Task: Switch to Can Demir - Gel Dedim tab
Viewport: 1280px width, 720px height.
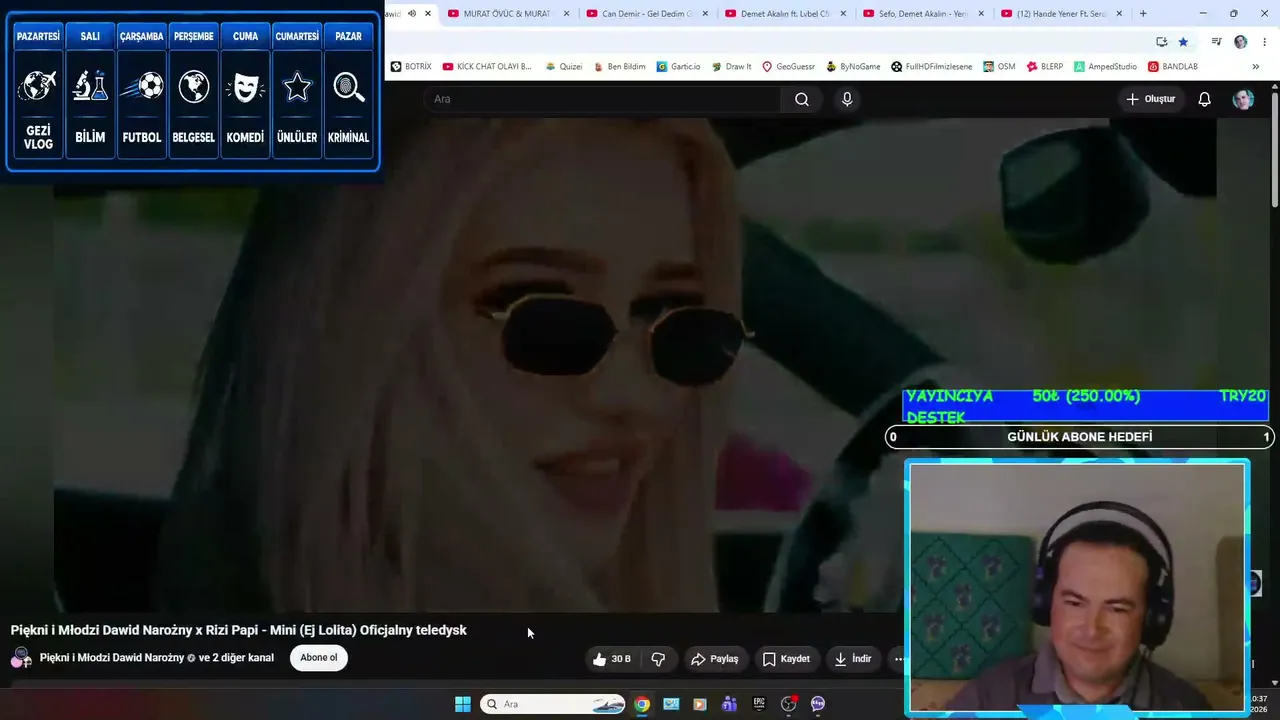Action: coord(646,14)
